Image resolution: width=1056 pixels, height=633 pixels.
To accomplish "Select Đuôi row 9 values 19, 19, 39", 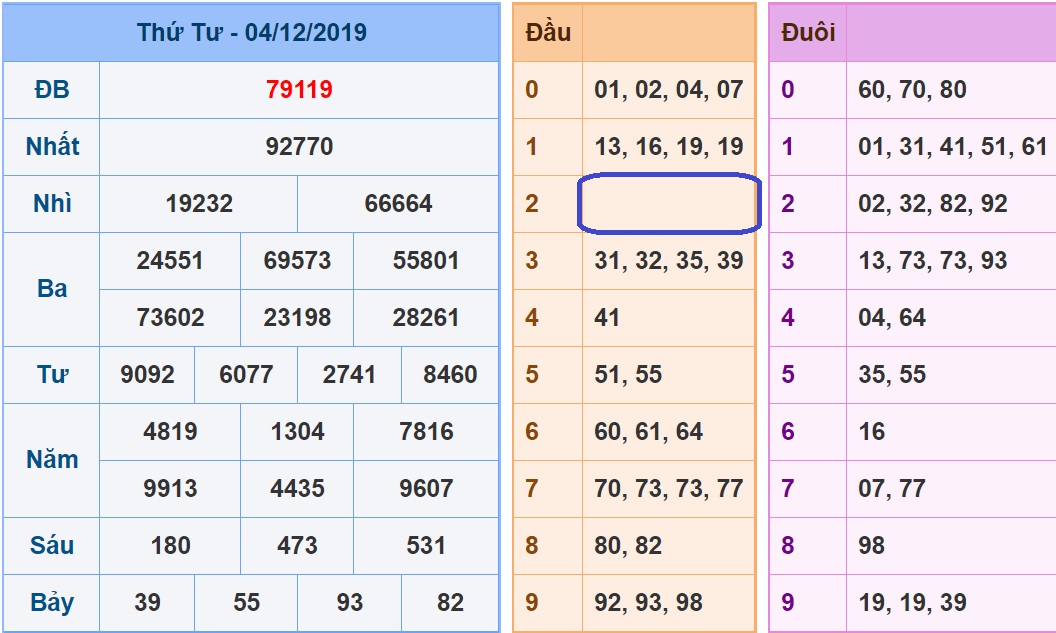I will [x=912, y=603].
